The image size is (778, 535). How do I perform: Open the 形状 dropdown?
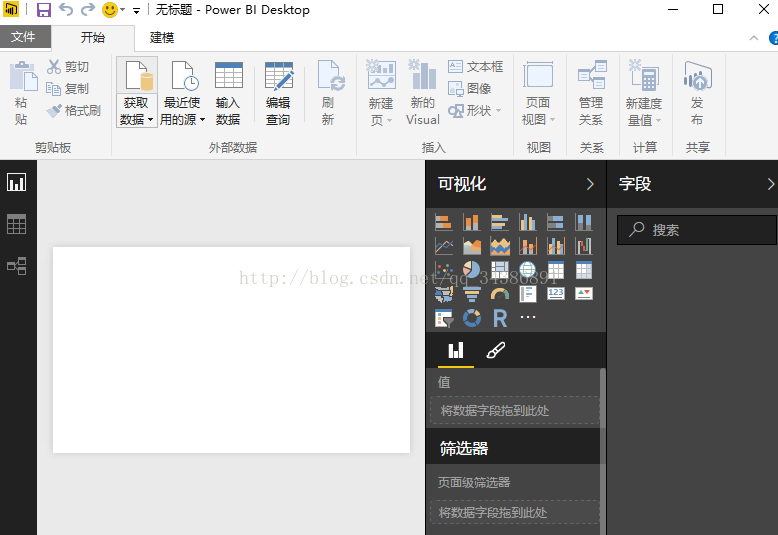pyautogui.click(x=475, y=110)
